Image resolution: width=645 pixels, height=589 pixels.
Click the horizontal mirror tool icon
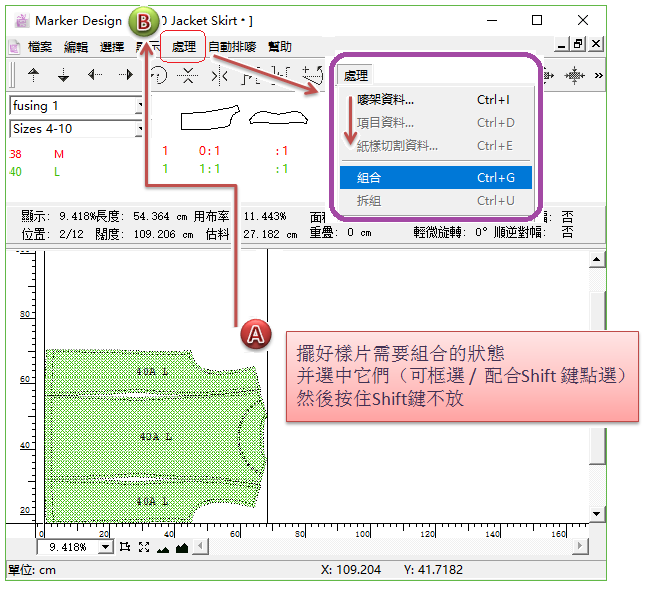(x=221, y=75)
